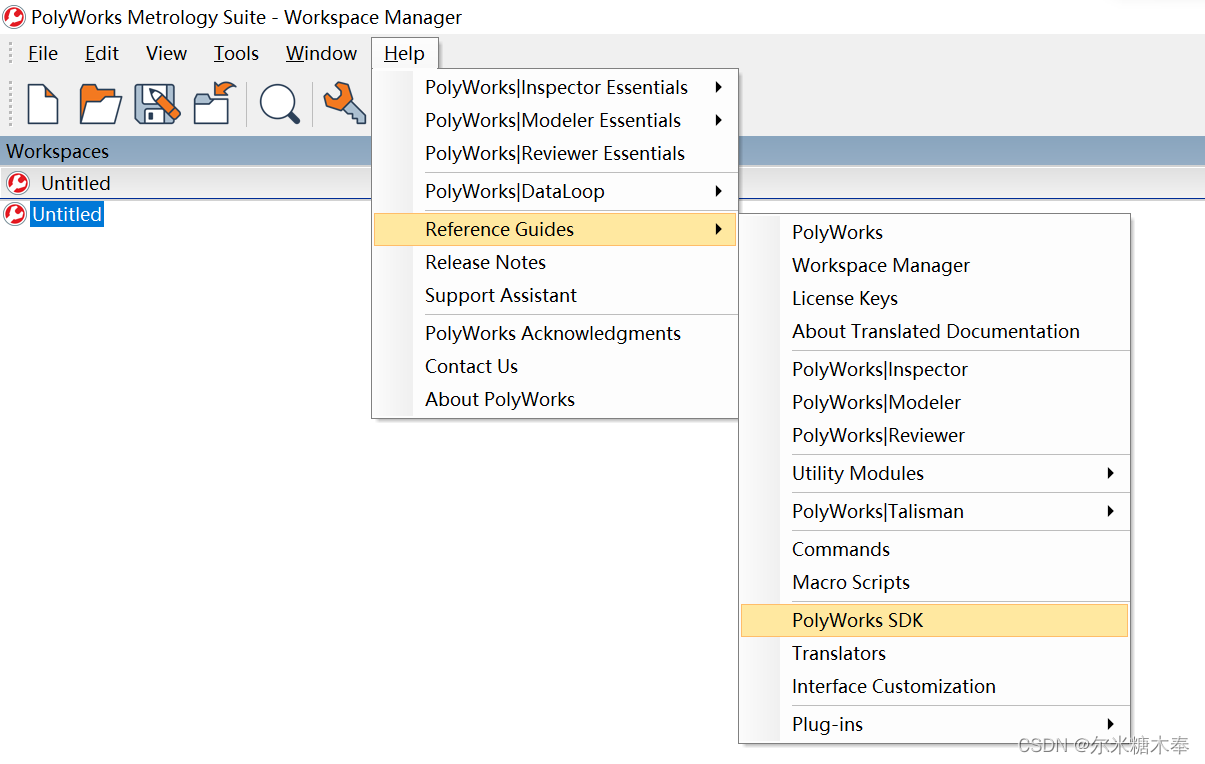Open License Keys guide
The image size is (1205, 764).
[x=934, y=299]
